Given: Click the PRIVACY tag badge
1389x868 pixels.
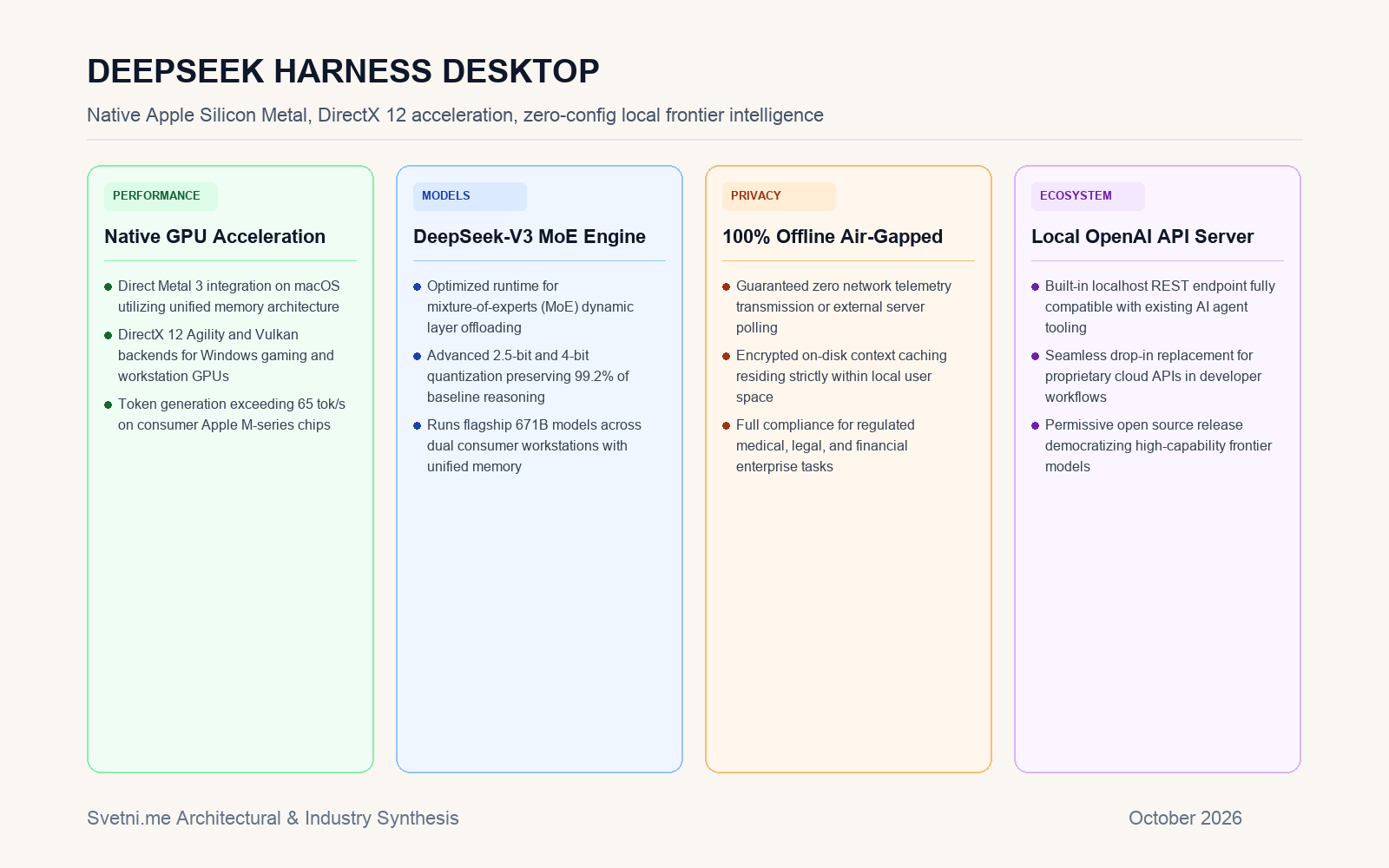Looking at the screenshot, I should click(779, 196).
